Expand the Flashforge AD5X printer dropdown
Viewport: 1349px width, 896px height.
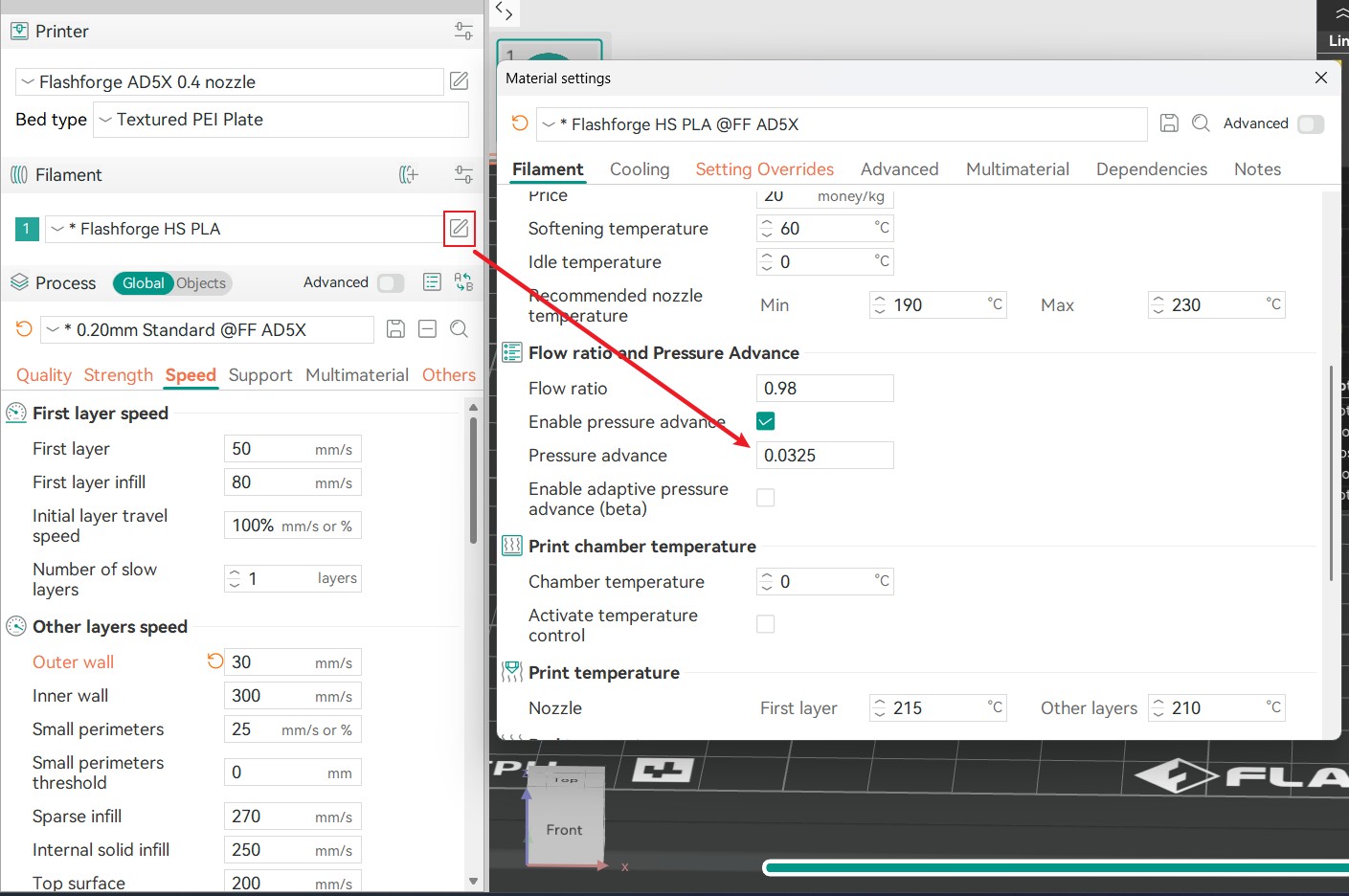tap(230, 82)
